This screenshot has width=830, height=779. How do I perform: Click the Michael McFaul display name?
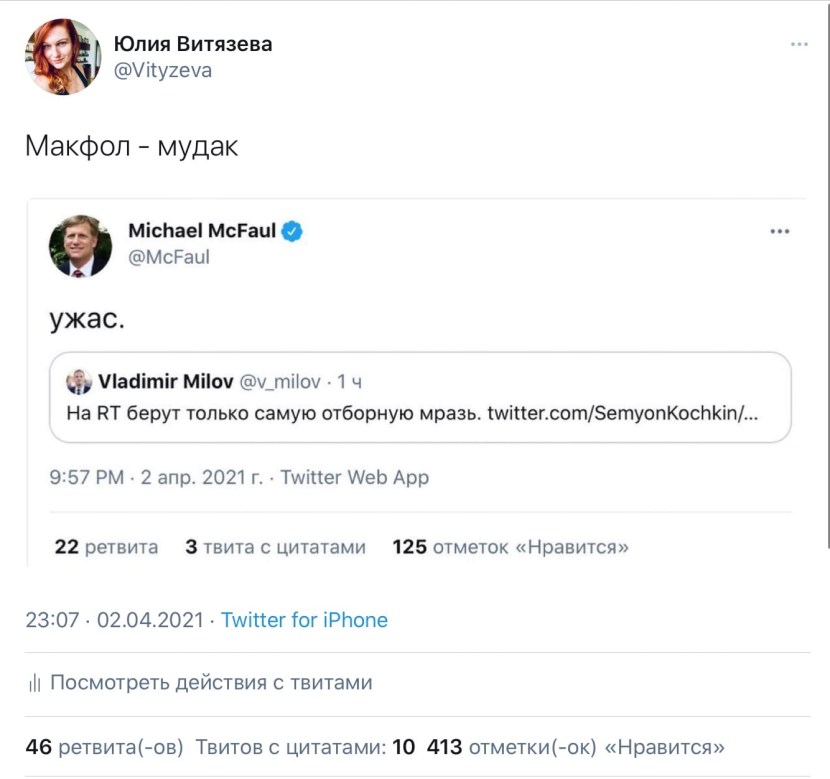tap(201, 231)
